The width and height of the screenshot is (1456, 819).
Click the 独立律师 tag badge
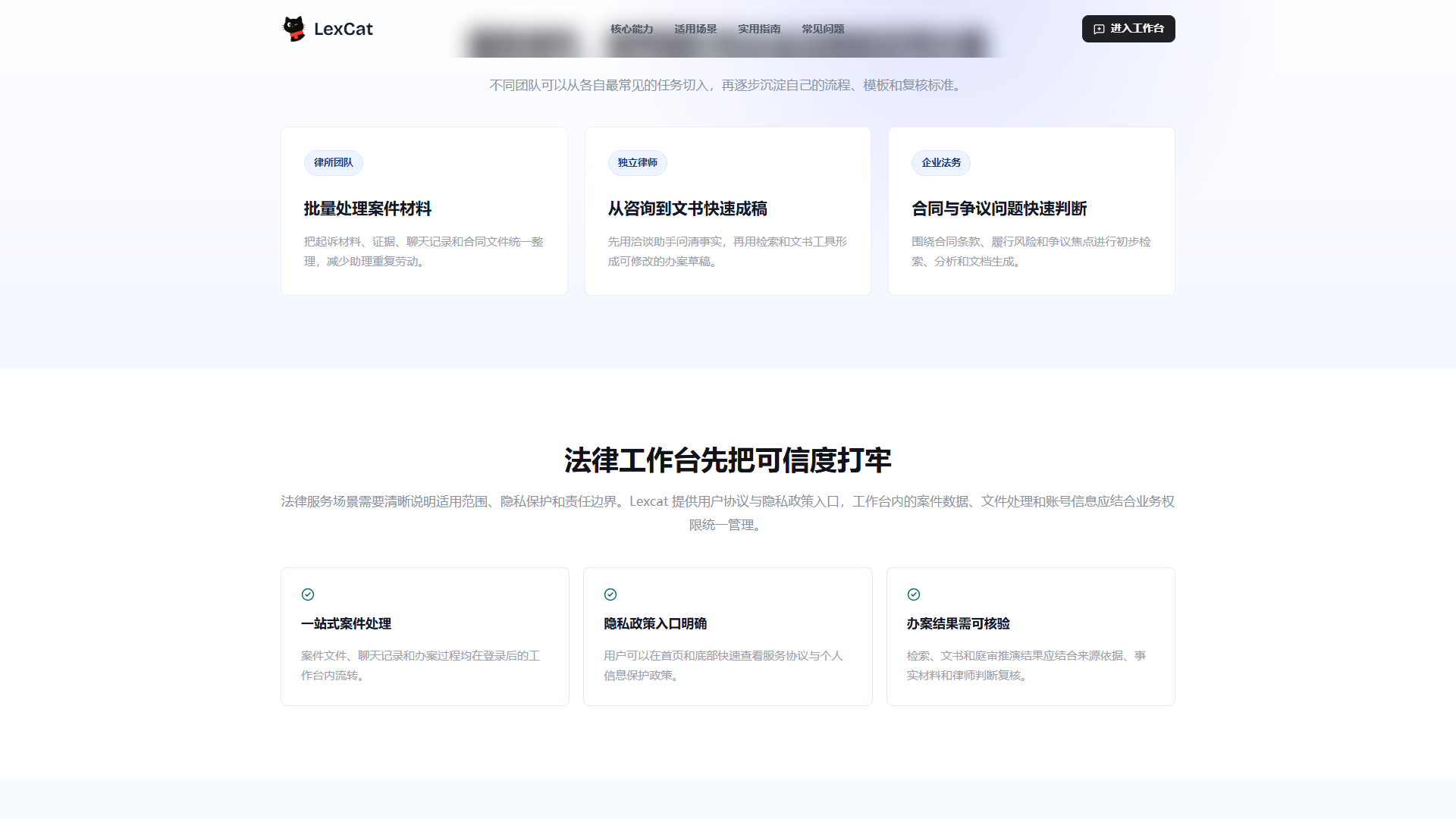click(x=638, y=162)
